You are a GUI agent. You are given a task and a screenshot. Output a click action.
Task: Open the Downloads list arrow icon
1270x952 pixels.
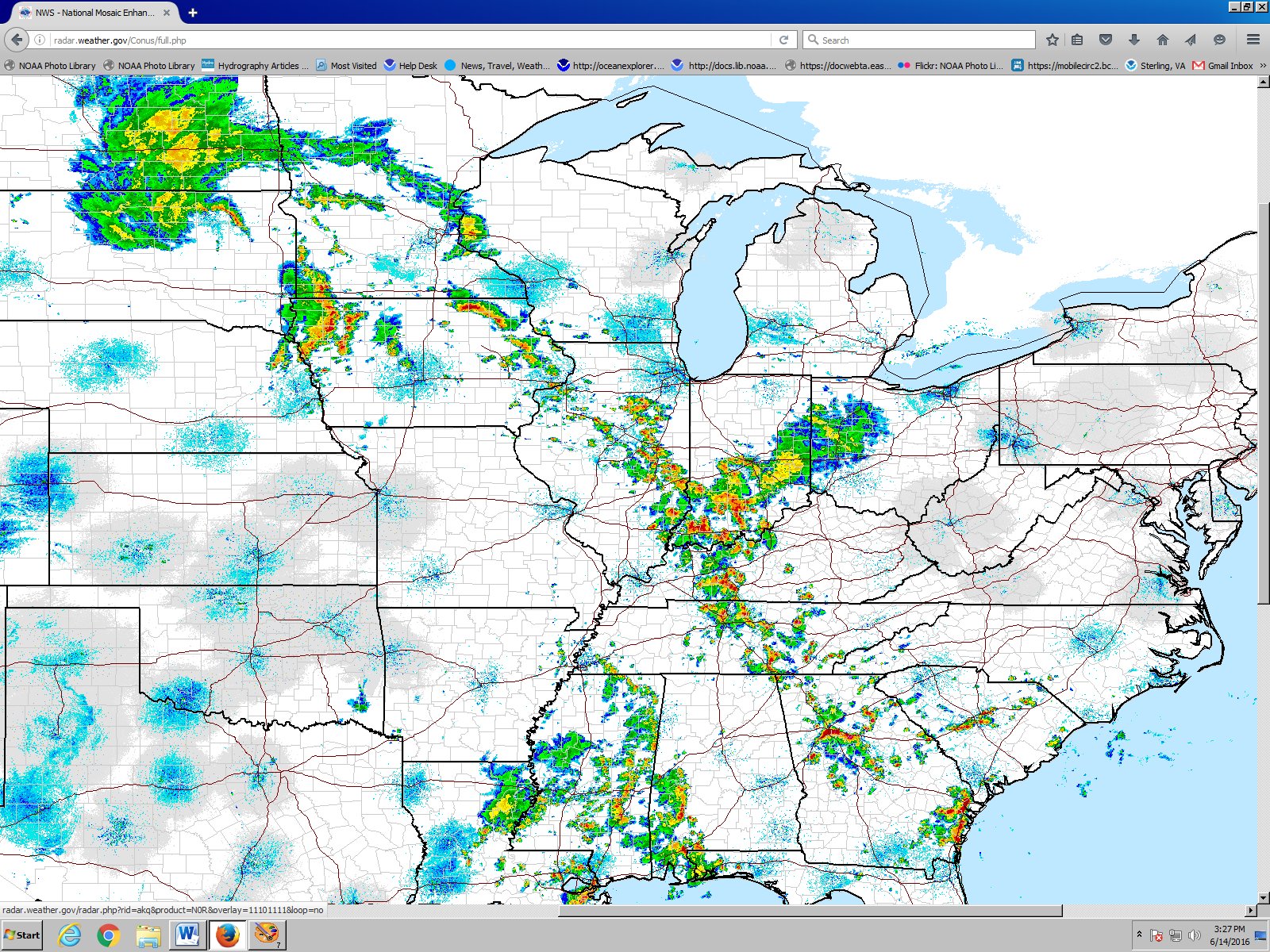click(x=1133, y=40)
